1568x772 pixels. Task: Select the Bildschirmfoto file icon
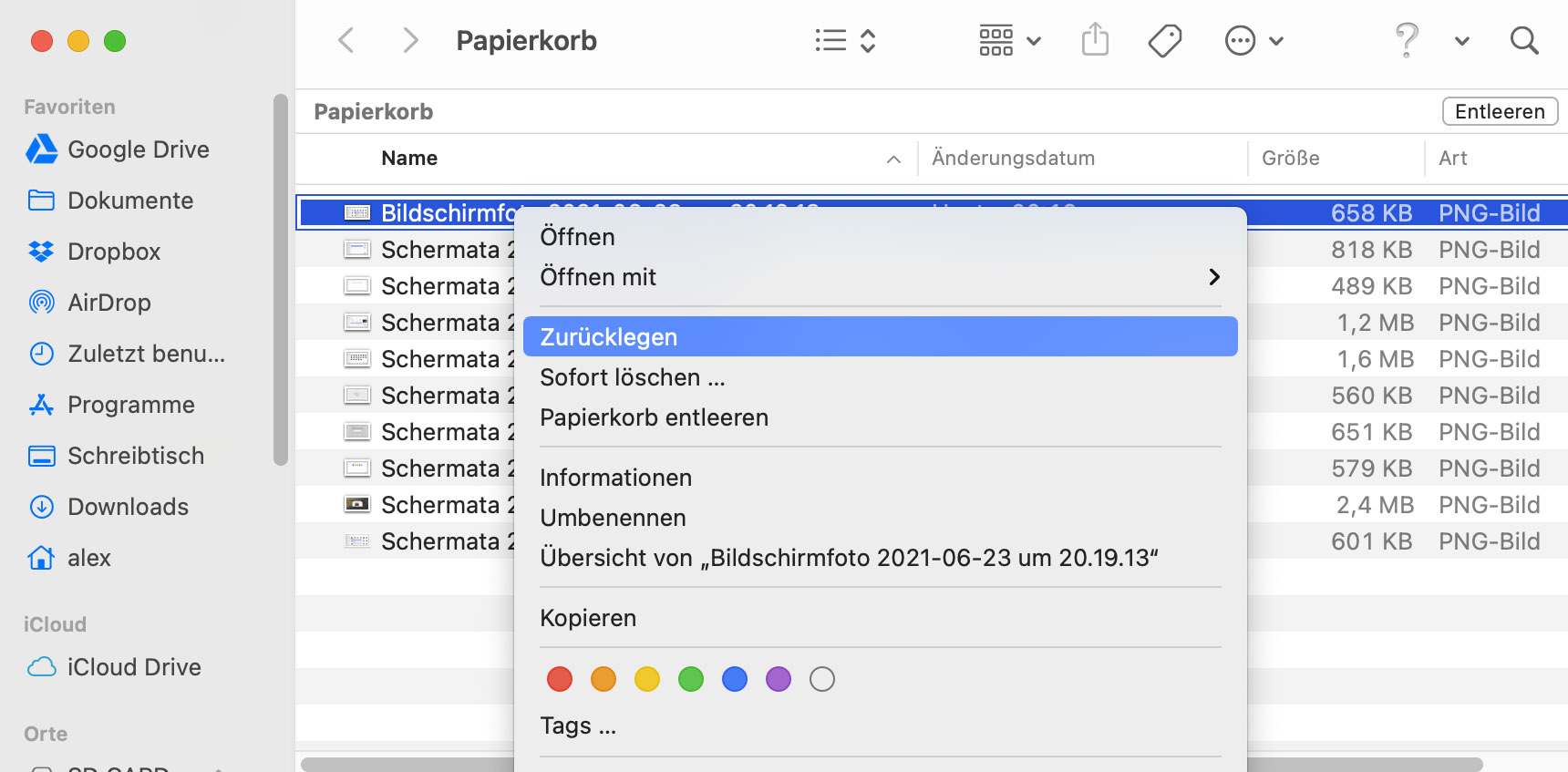click(356, 212)
